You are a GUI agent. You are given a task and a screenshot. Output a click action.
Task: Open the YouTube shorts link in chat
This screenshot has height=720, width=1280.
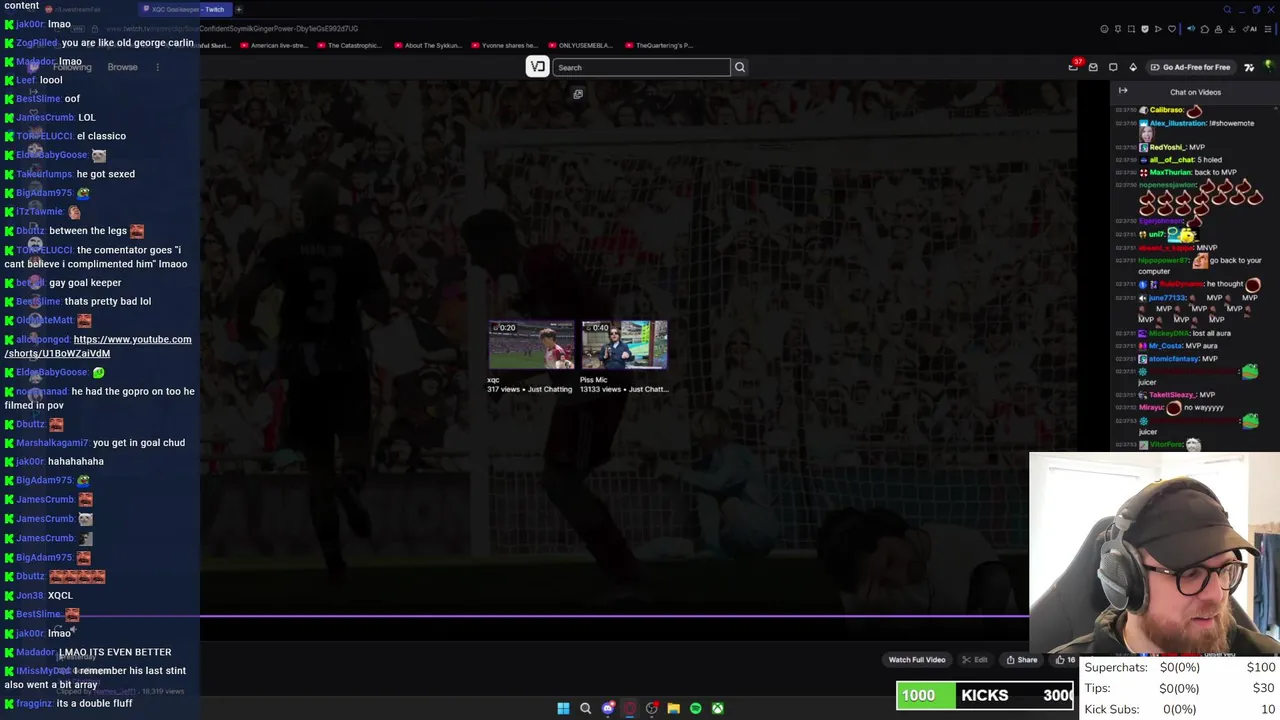pos(98,346)
